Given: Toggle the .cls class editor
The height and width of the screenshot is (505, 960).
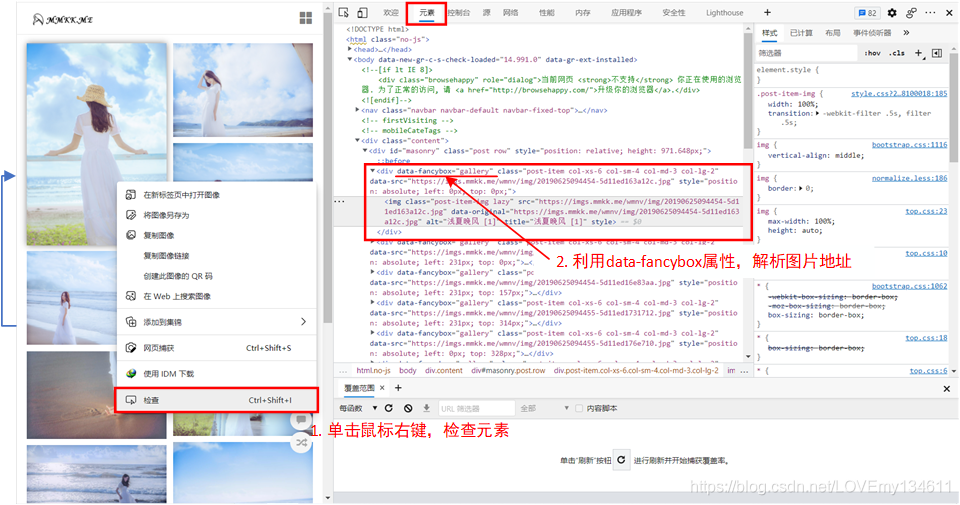Looking at the screenshot, I should click(x=897, y=53).
